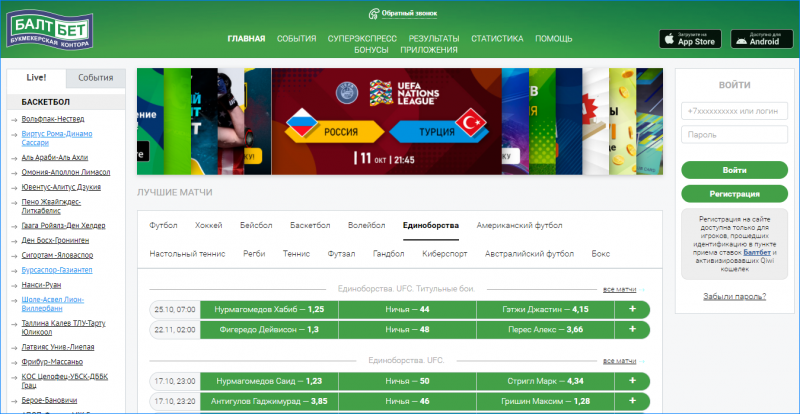
Task: Select Ничья at 44 odds
Action: 408,309
